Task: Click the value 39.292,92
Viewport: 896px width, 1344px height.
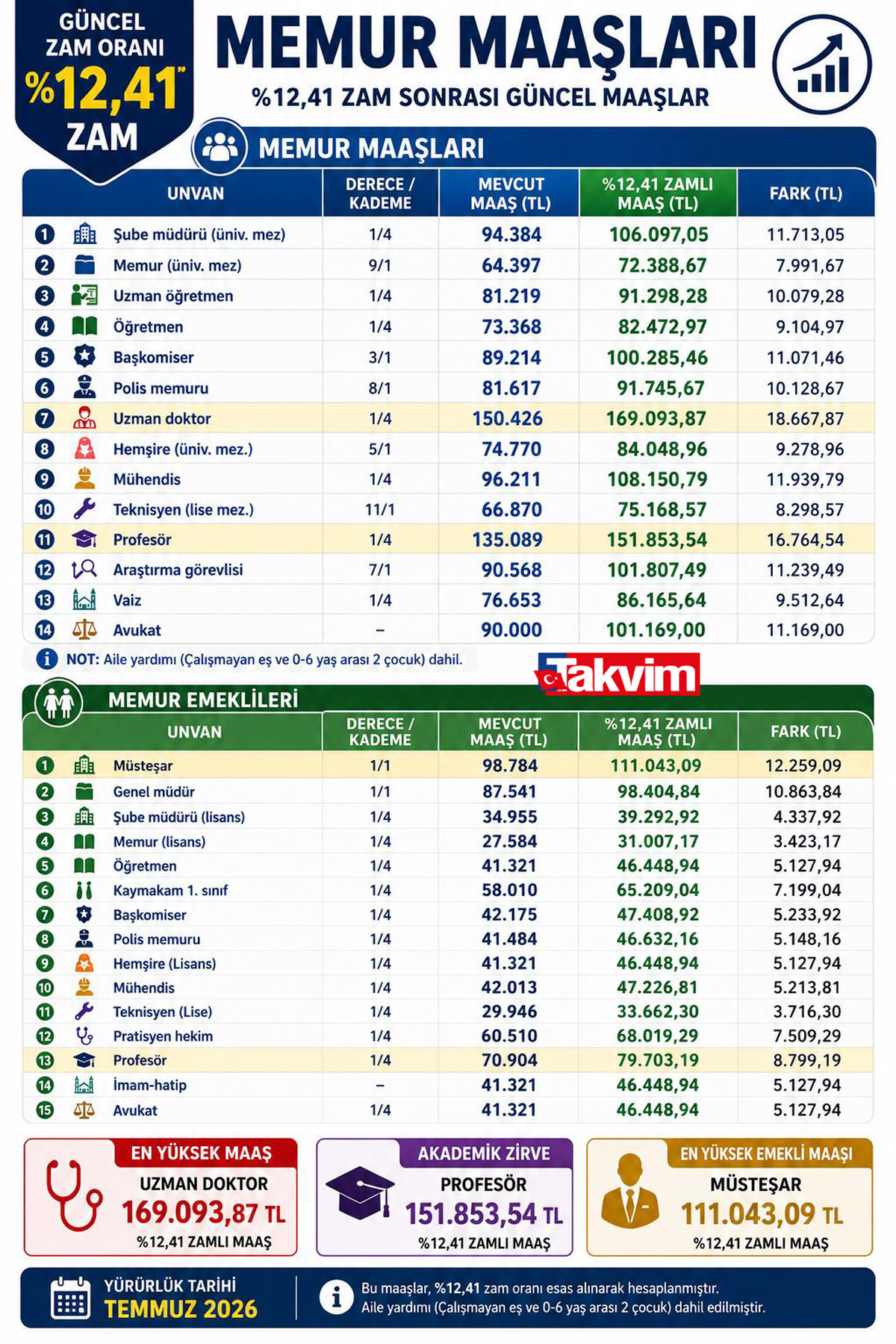Action: 659,817
